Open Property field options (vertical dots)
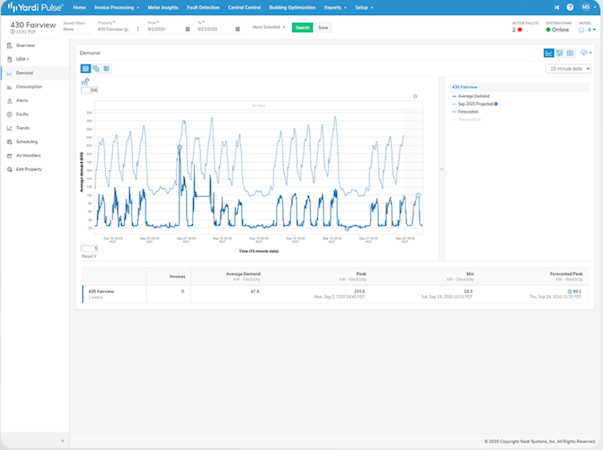 (138, 29)
